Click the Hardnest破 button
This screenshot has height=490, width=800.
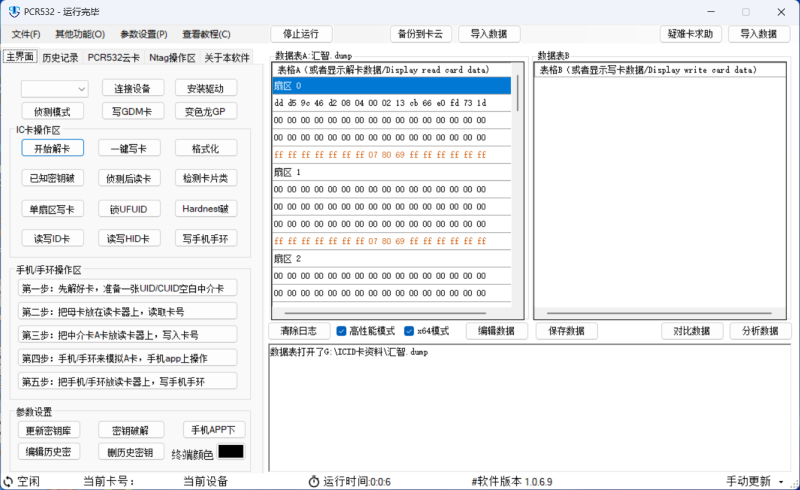coord(206,209)
